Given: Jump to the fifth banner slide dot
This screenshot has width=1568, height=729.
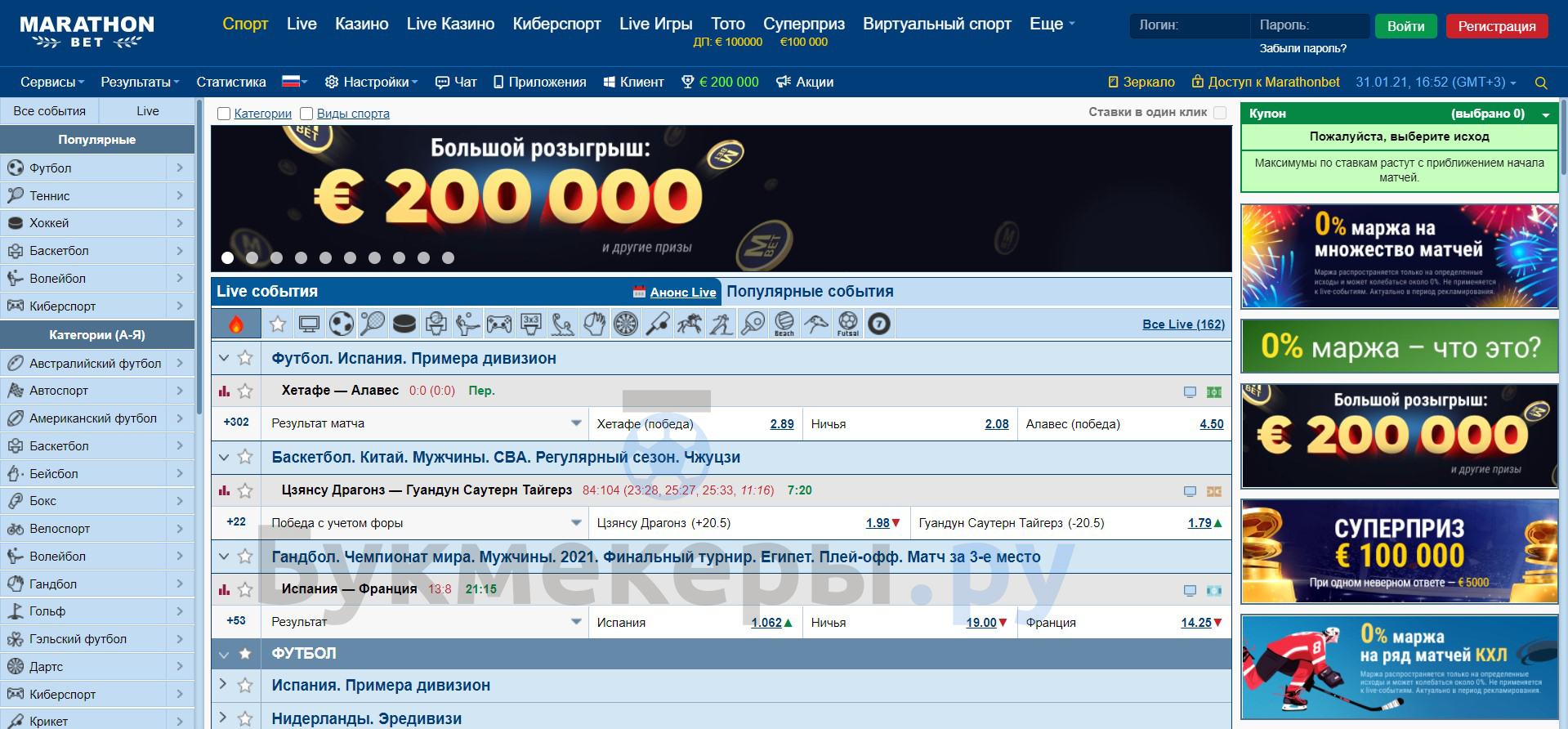Looking at the screenshot, I should (325, 258).
